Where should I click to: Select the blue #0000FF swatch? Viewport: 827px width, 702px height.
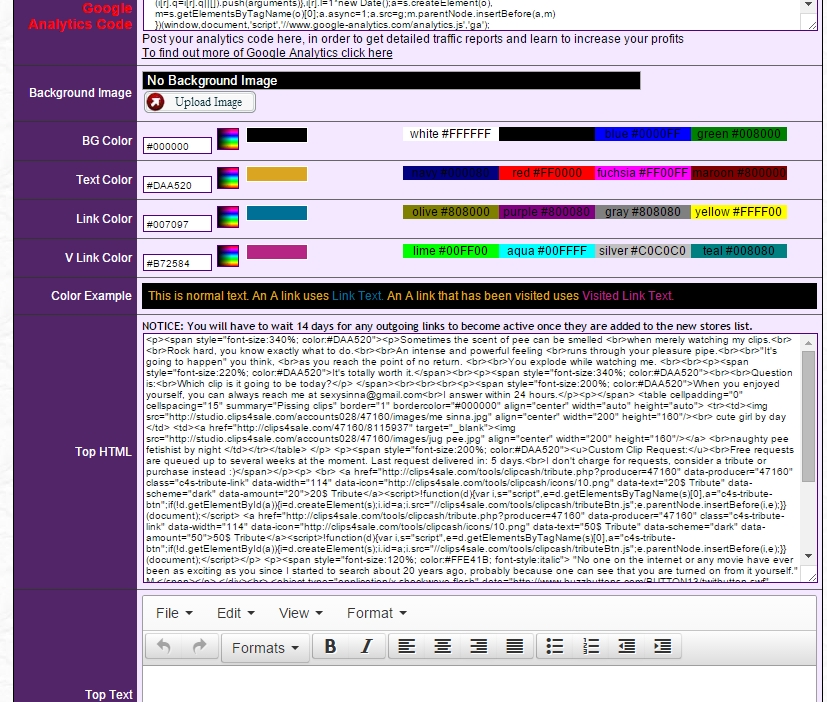642,134
